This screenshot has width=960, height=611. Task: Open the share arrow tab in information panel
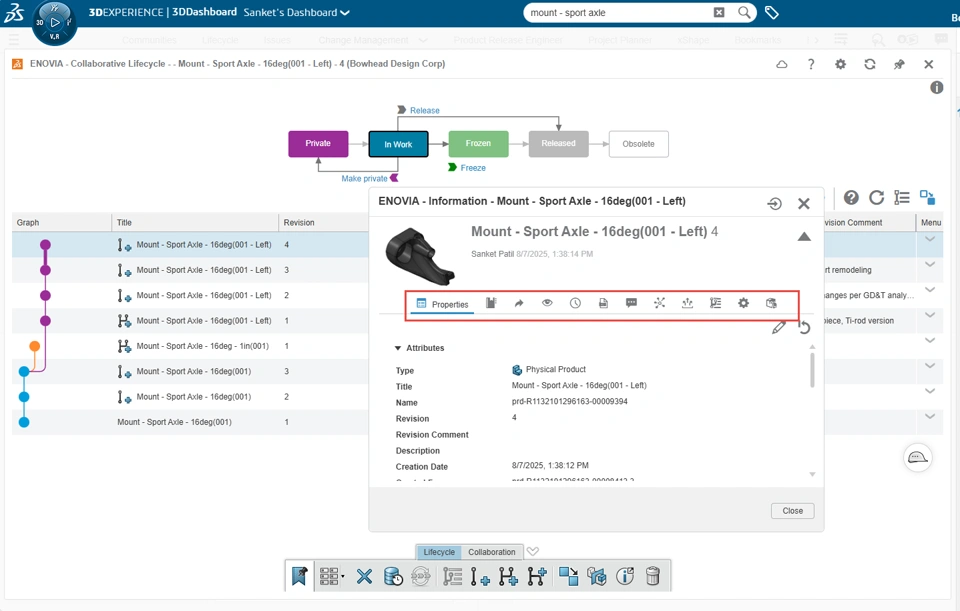tap(519, 303)
